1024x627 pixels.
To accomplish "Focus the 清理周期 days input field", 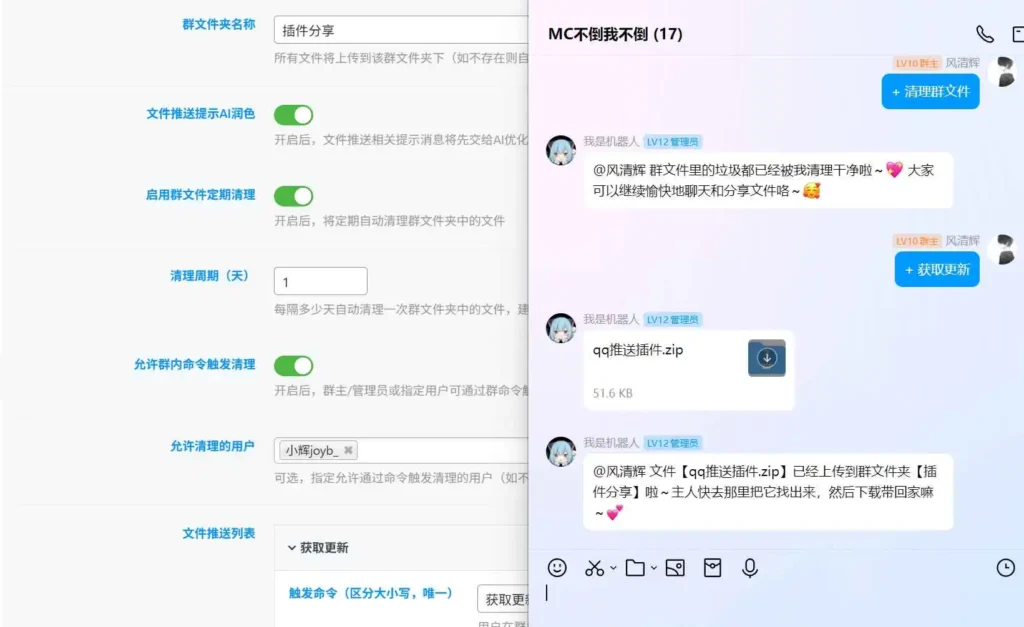I will tap(321, 281).
